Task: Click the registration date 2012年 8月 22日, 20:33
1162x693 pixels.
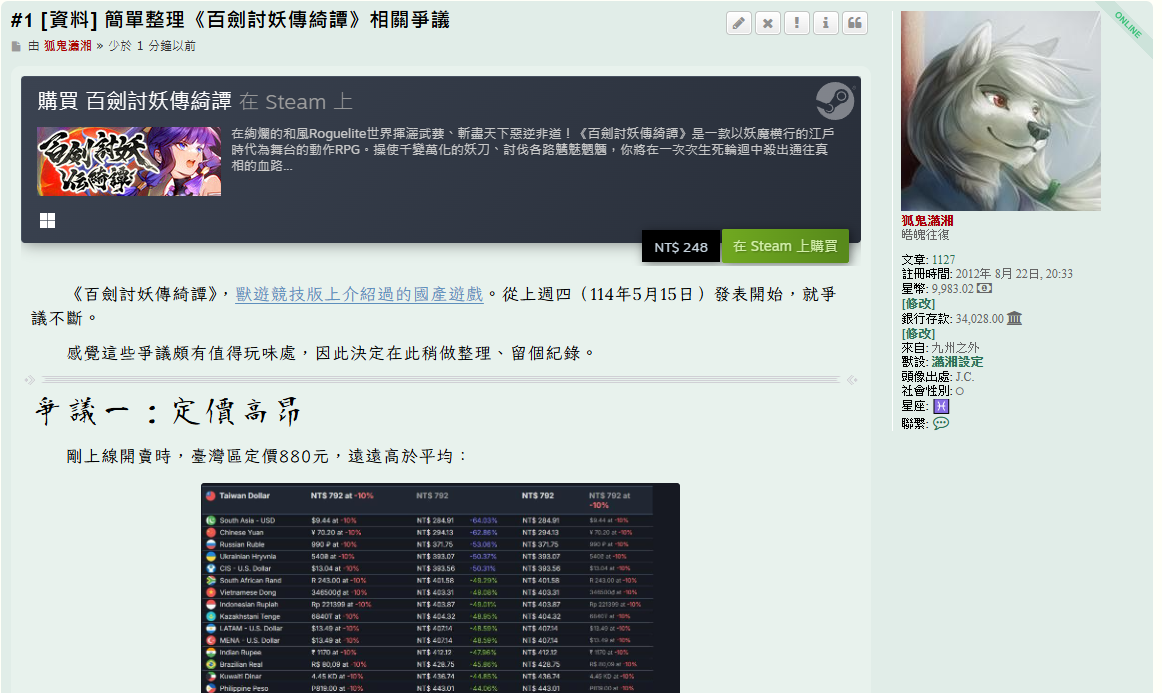Action: coord(1014,273)
